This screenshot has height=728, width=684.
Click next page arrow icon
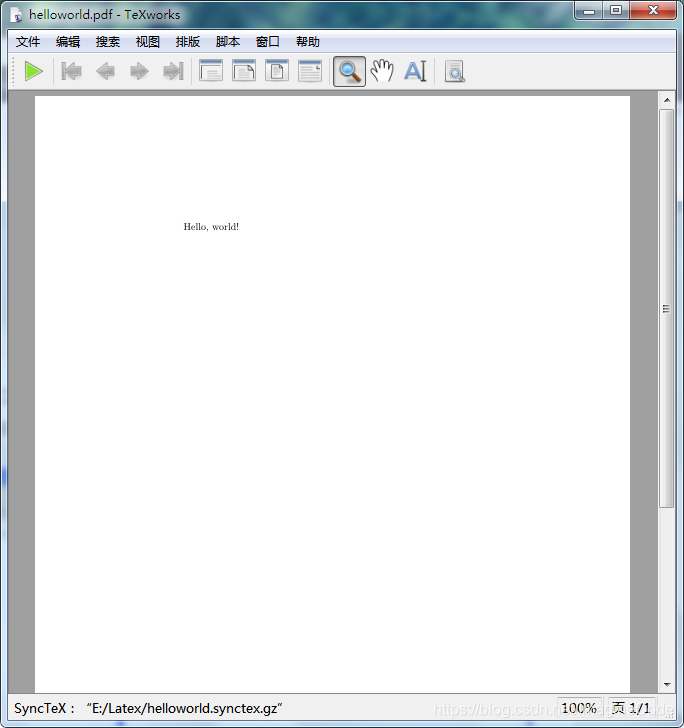point(139,72)
